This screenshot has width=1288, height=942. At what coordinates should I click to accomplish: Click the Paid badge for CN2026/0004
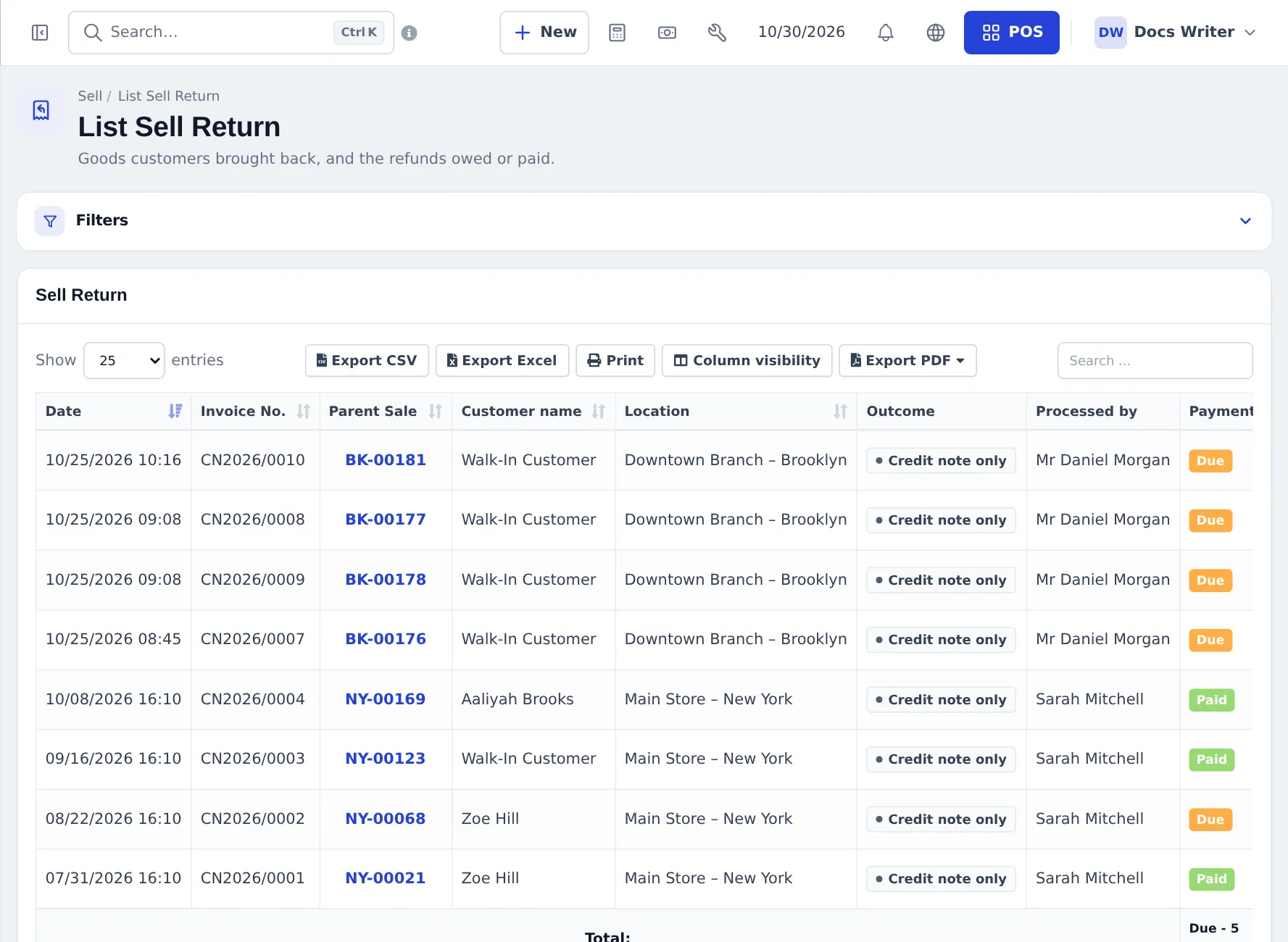[x=1212, y=700]
